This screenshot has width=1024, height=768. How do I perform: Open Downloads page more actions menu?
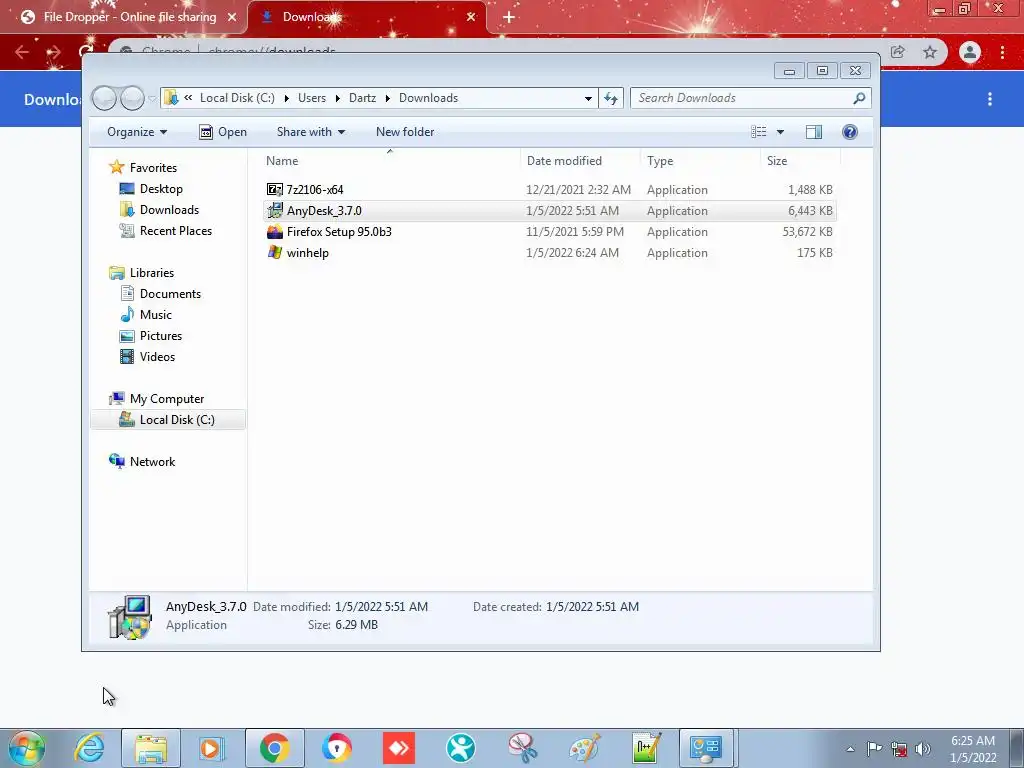(x=990, y=99)
